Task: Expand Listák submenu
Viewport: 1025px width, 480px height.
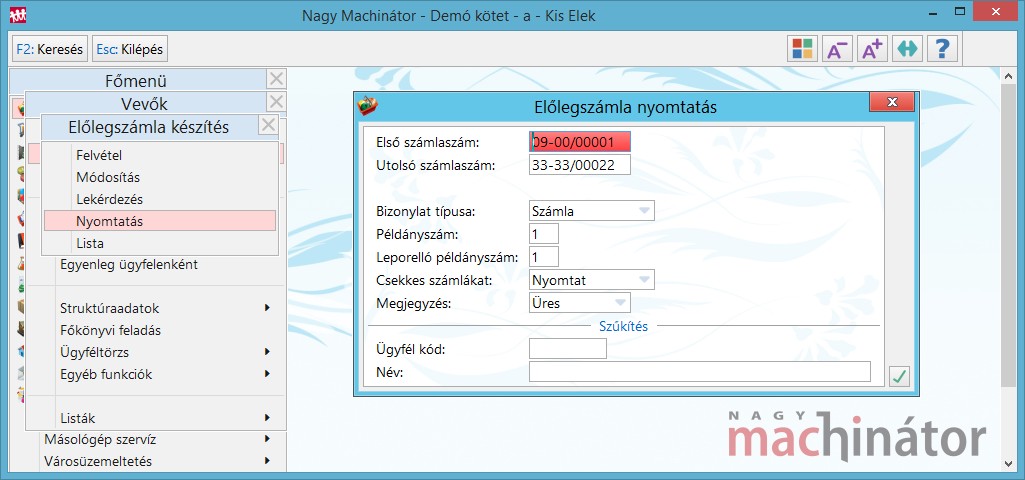Action: coord(165,418)
